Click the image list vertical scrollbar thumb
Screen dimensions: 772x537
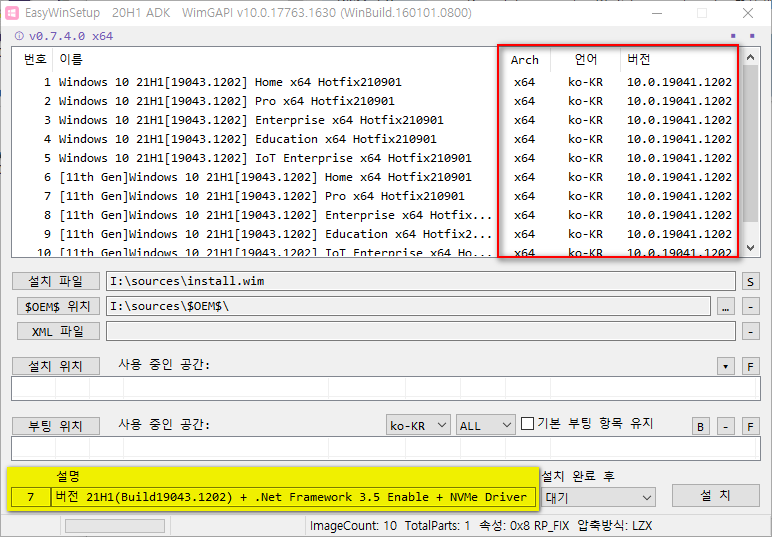pos(750,143)
